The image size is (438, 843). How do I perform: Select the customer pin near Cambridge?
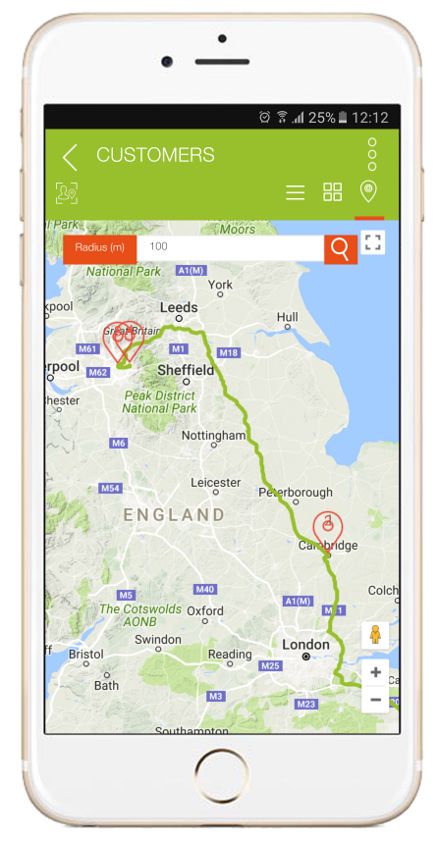tap(327, 530)
